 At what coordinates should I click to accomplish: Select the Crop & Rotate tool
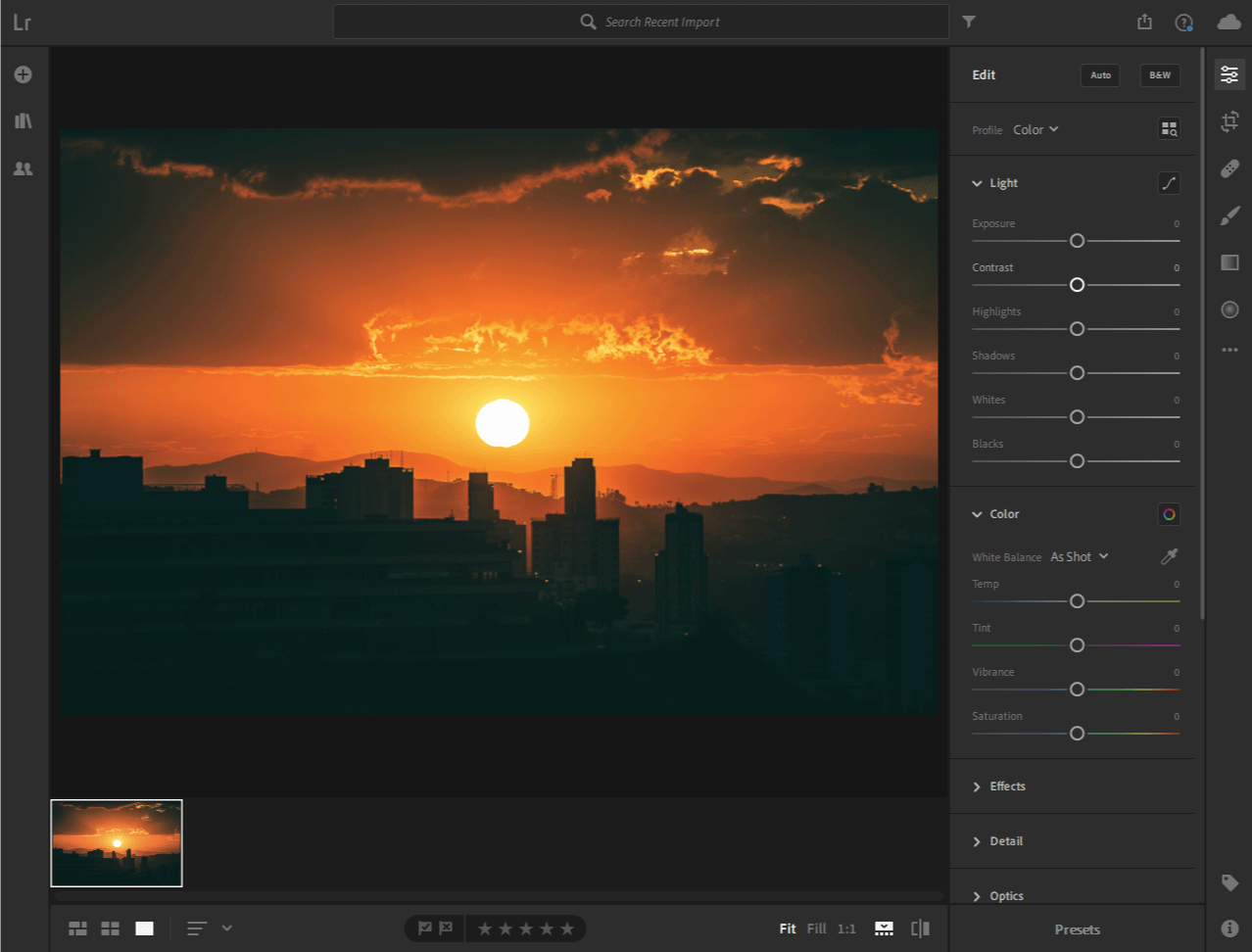click(1229, 121)
